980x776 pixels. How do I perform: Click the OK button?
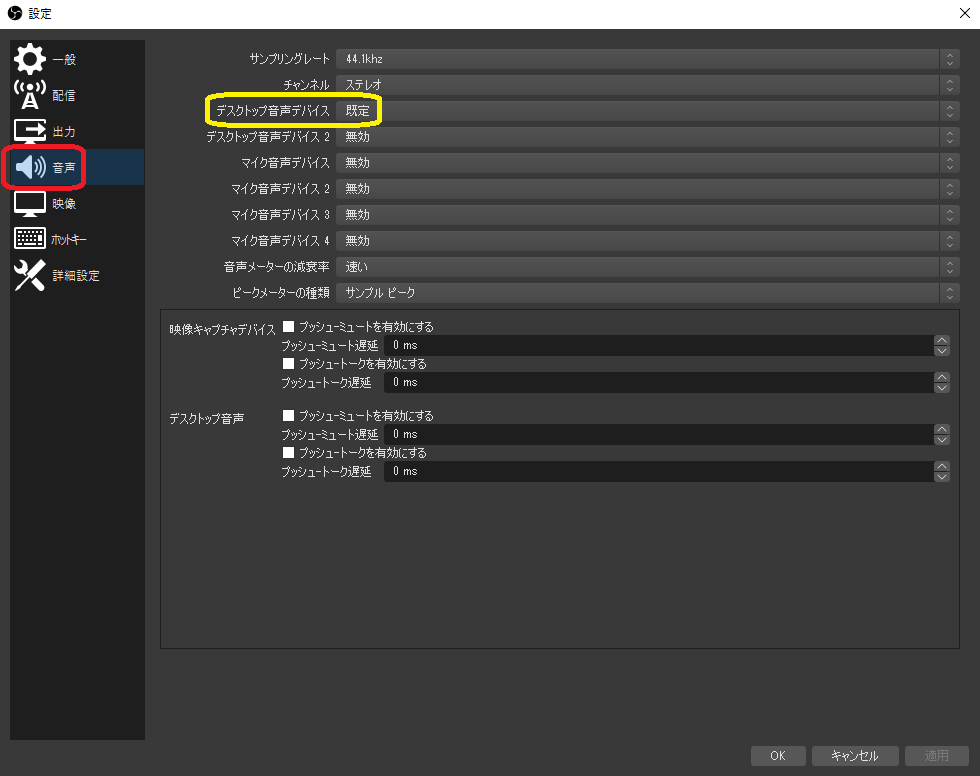click(x=778, y=756)
